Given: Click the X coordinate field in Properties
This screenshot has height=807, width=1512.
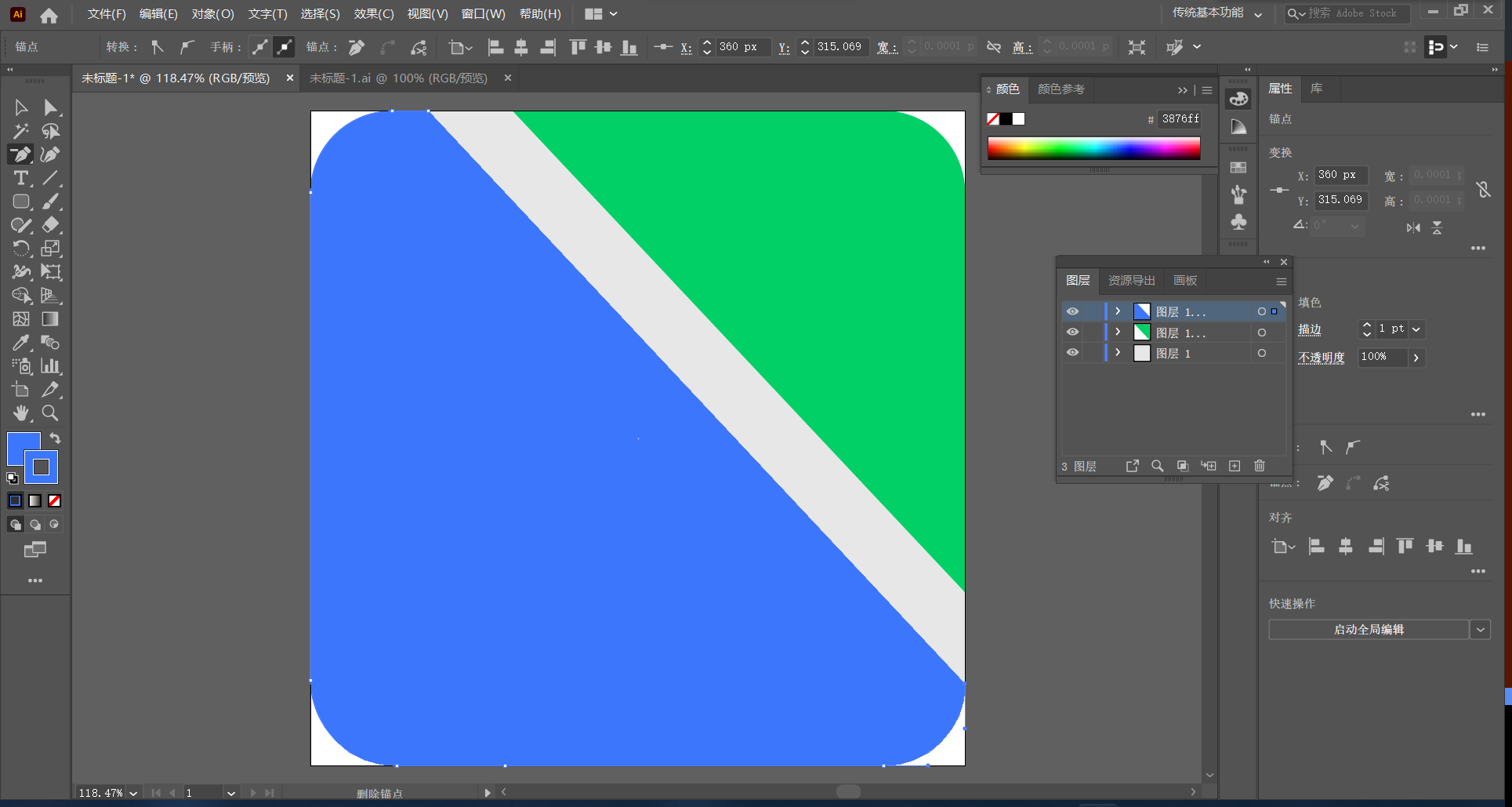Looking at the screenshot, I should 1340,175.
